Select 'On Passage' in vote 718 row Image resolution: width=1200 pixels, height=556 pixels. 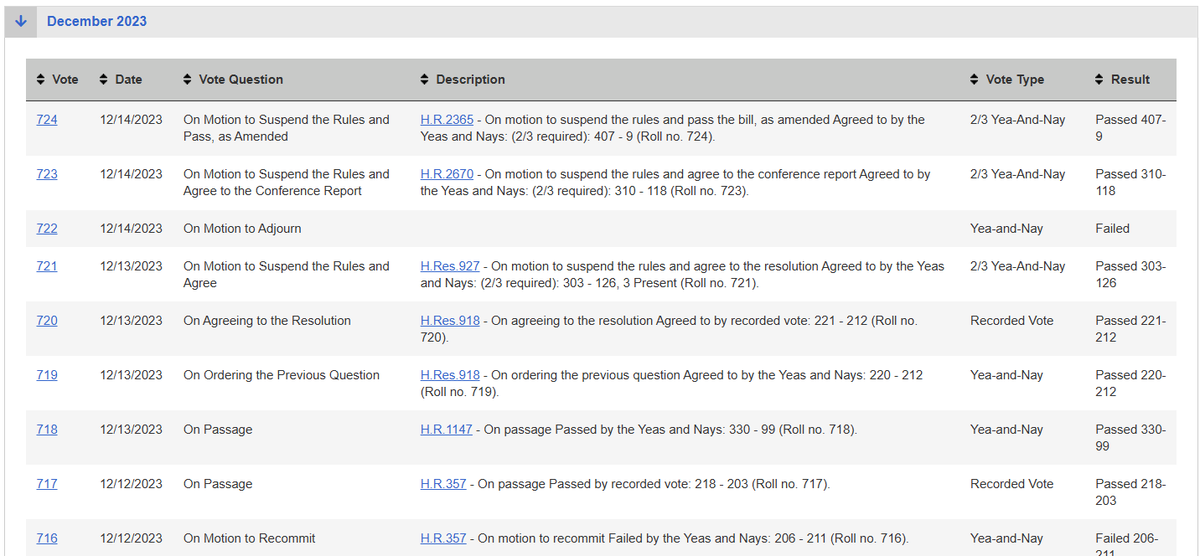coord(217,429)
